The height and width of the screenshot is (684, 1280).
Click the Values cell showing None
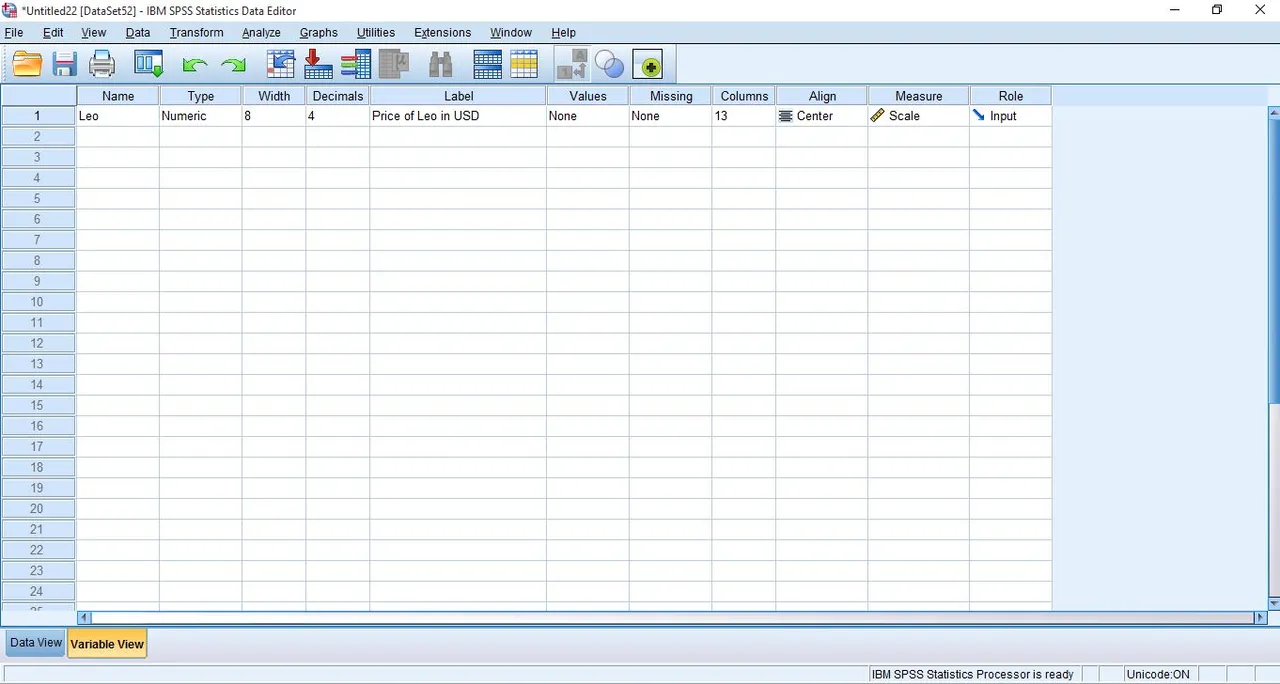click(588, 116)
